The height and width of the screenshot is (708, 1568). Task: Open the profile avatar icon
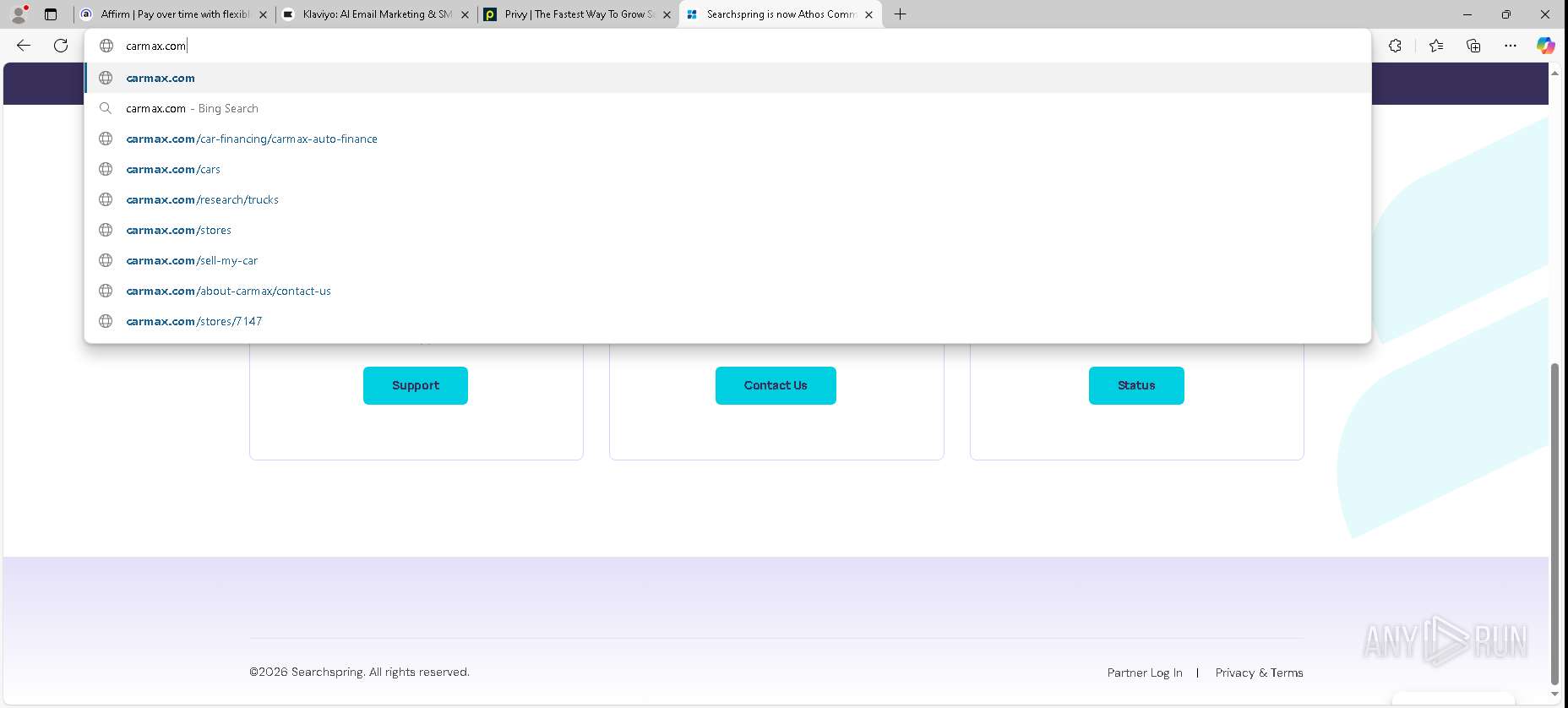coord(19,14)
